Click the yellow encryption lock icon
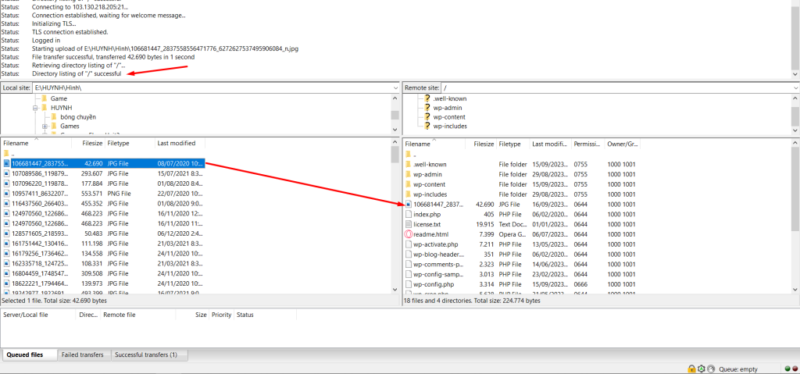The image size is (800, 374). click(691, 368)
